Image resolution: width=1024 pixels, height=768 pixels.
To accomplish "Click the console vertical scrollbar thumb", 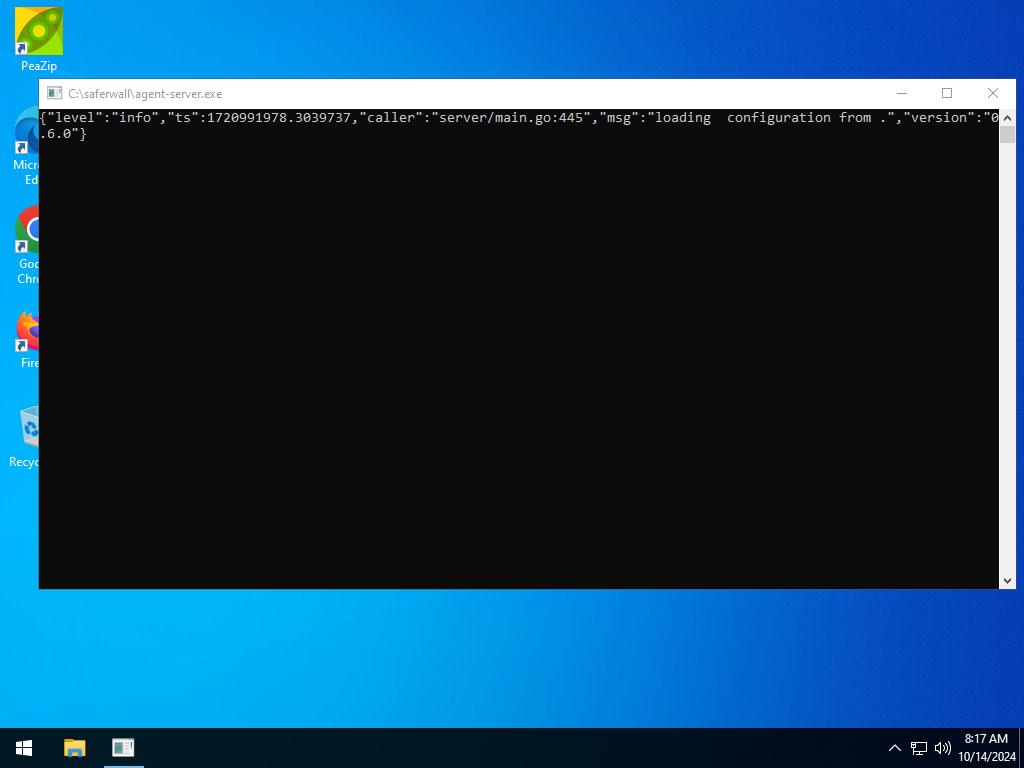I will coord(1007,134).
